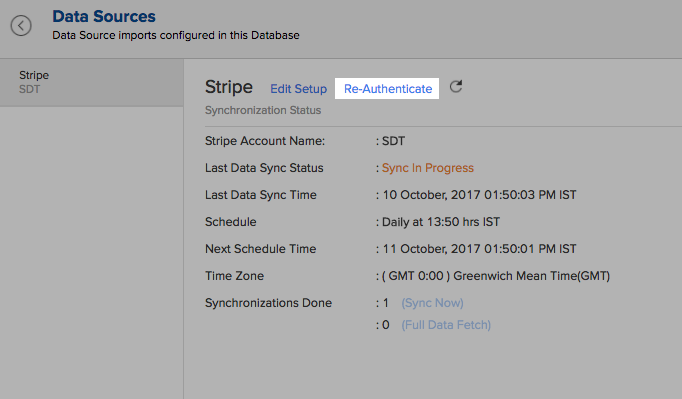Select the Synchronization Status subtitle
682x399 pixels.
[x=263, y=111]
